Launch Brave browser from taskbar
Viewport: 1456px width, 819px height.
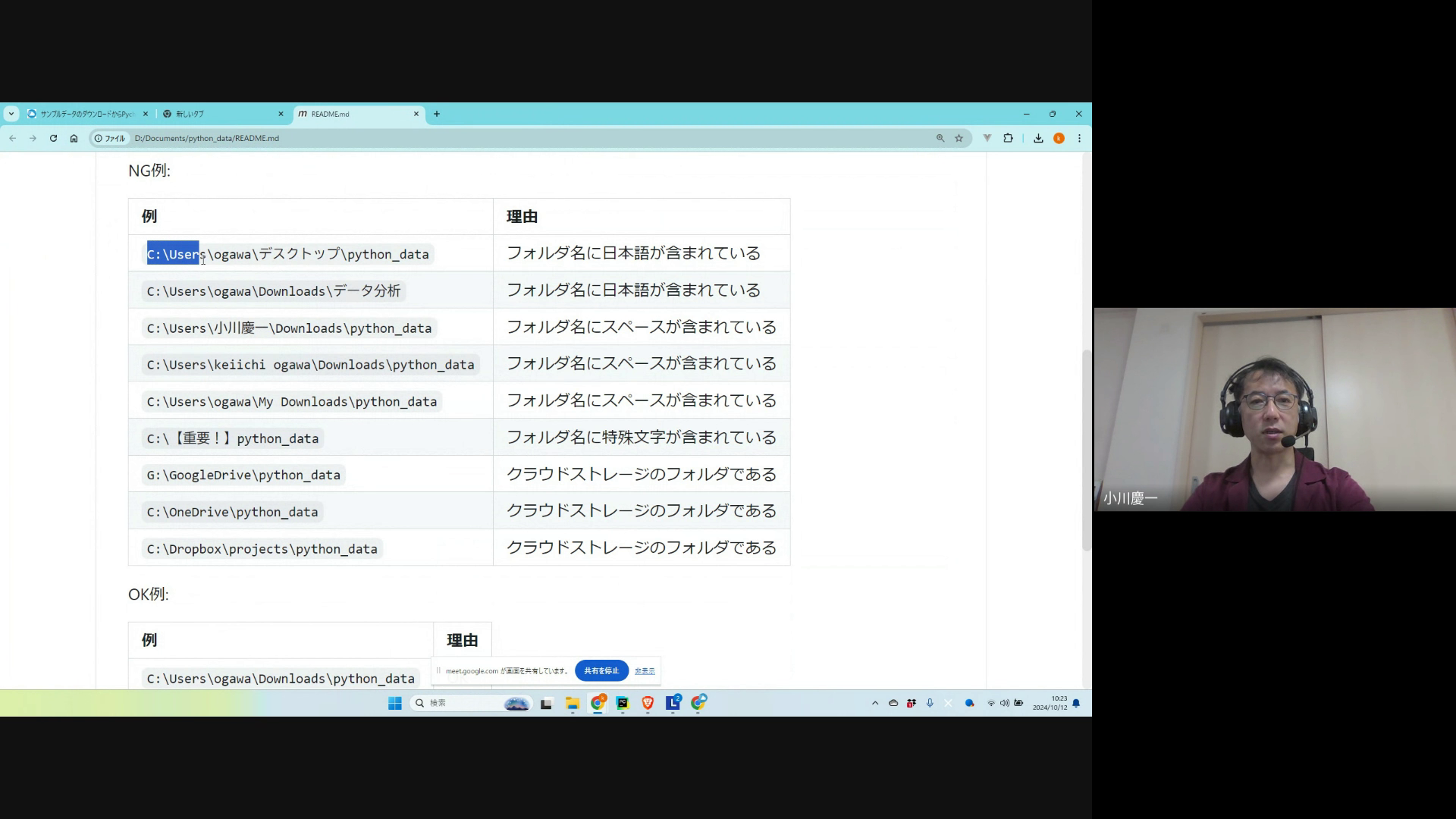pos(648,703)
